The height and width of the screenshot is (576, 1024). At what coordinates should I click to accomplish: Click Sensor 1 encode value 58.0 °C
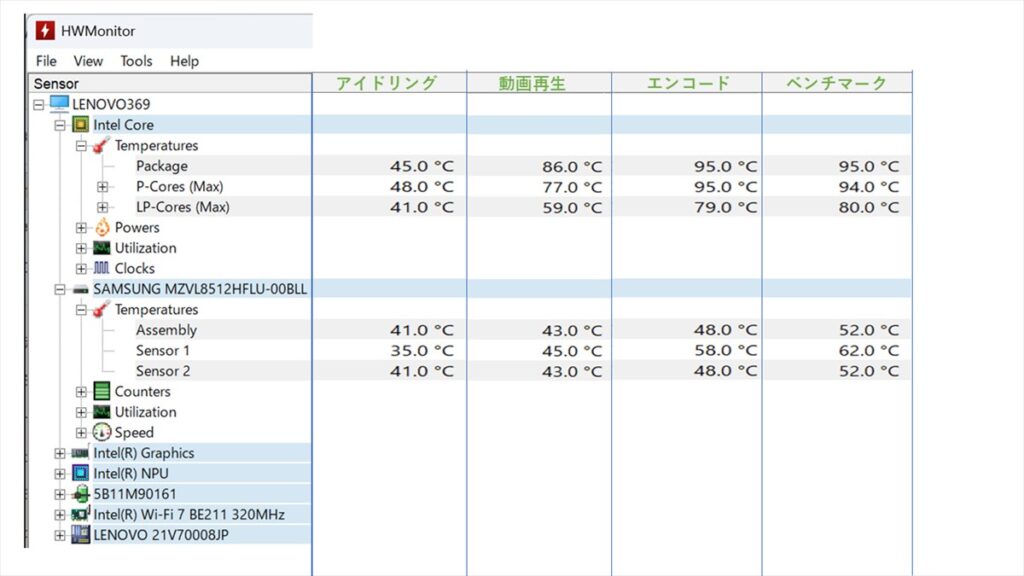(726, 351)
